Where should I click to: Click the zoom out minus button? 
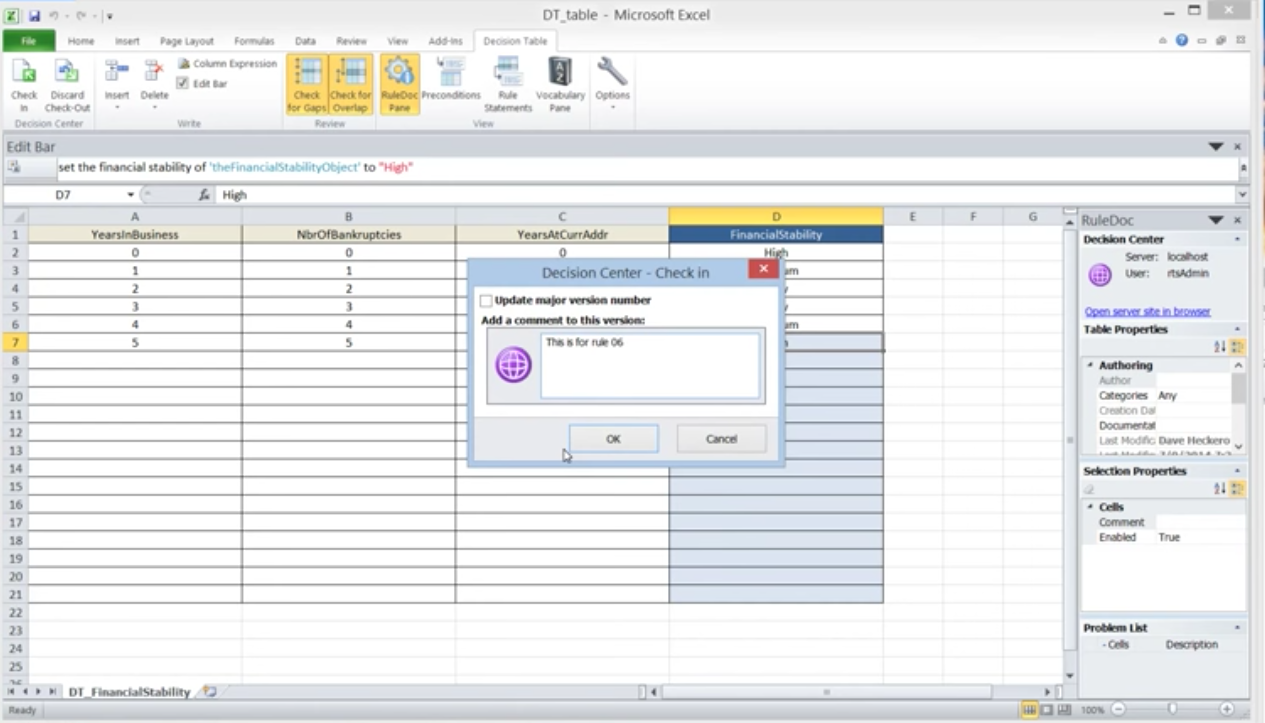click(x=1118, y=709)
